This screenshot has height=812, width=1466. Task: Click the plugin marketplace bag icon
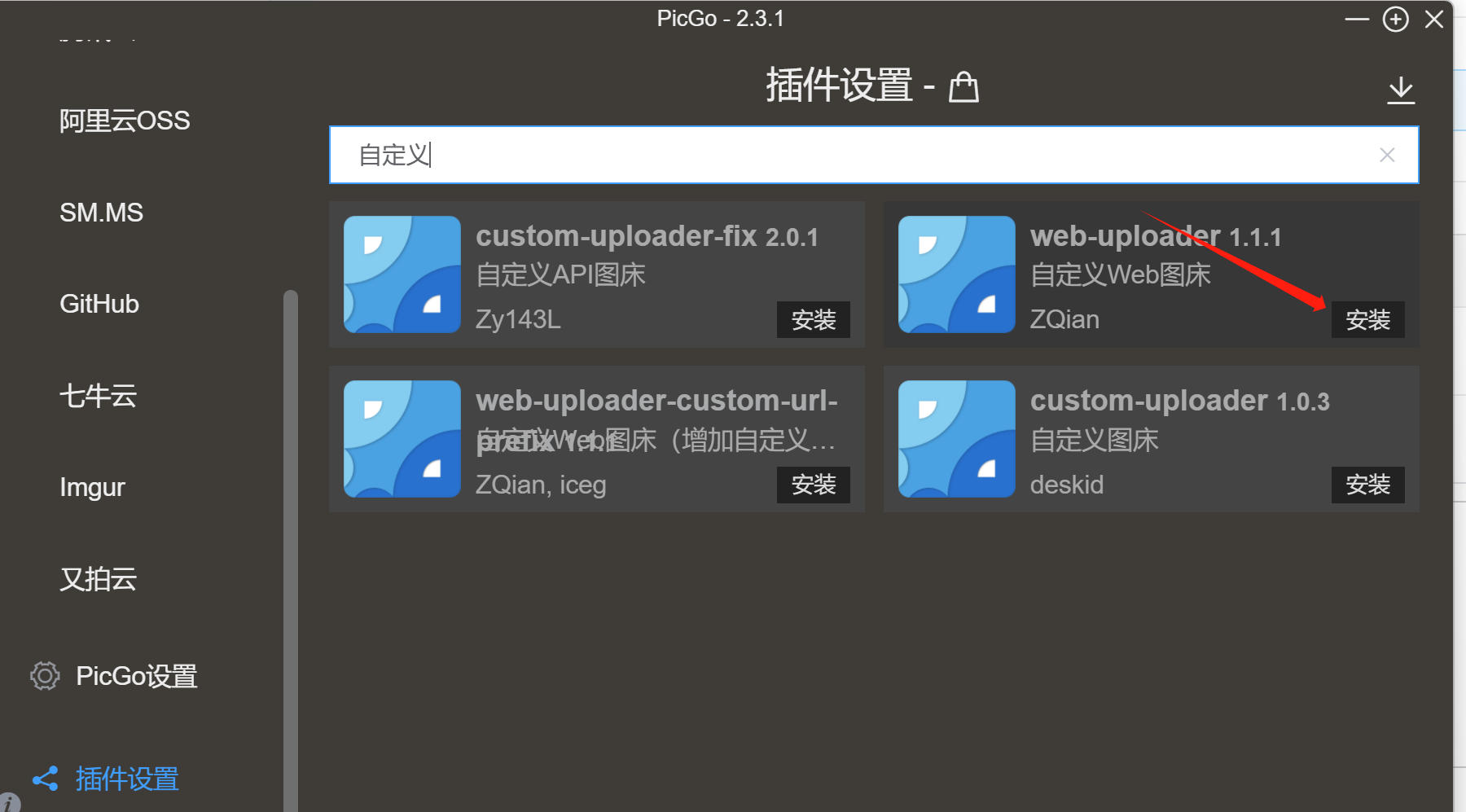(963, 86)
